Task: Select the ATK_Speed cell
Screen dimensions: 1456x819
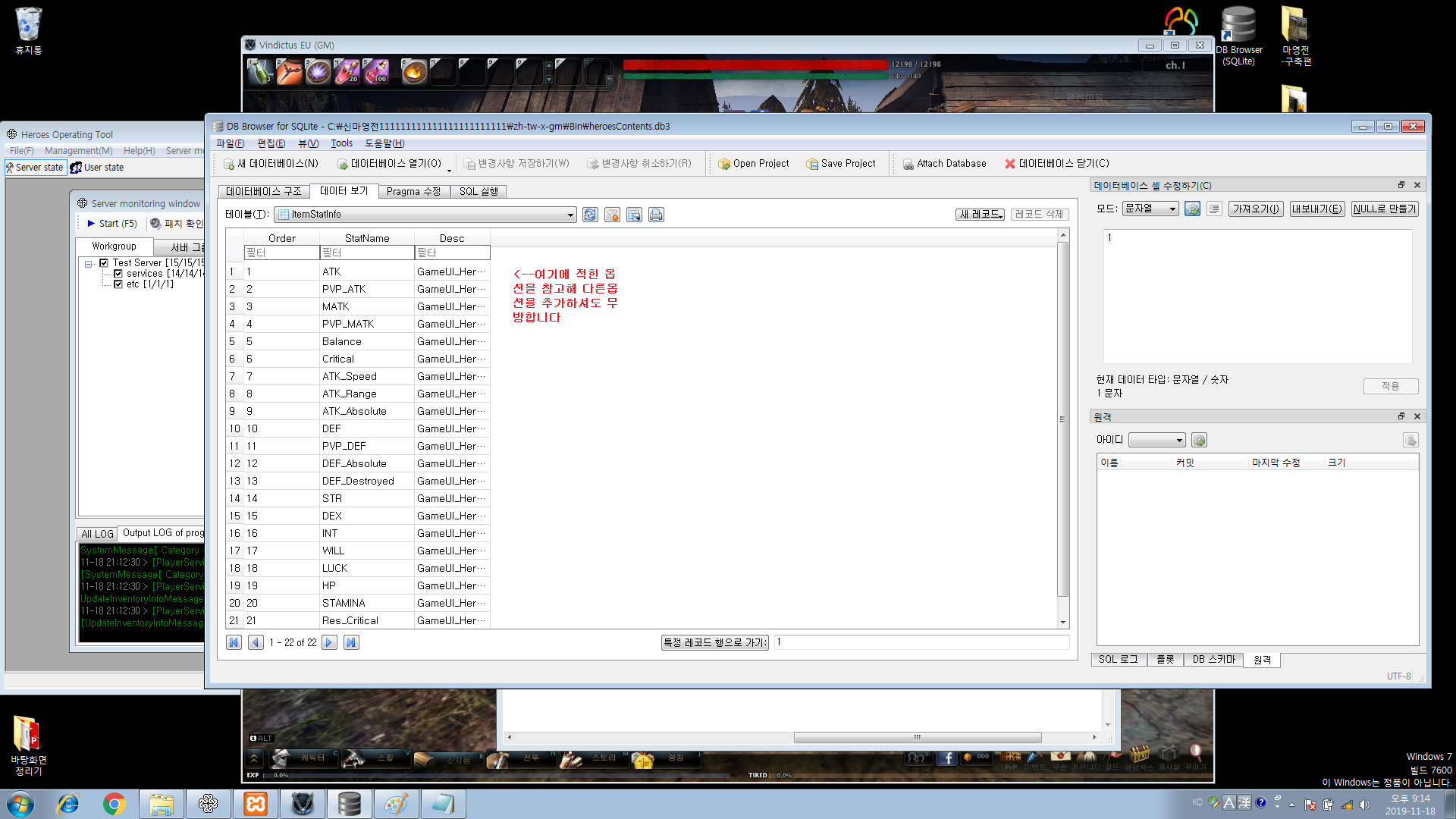Action: click(x=367, y=376)
